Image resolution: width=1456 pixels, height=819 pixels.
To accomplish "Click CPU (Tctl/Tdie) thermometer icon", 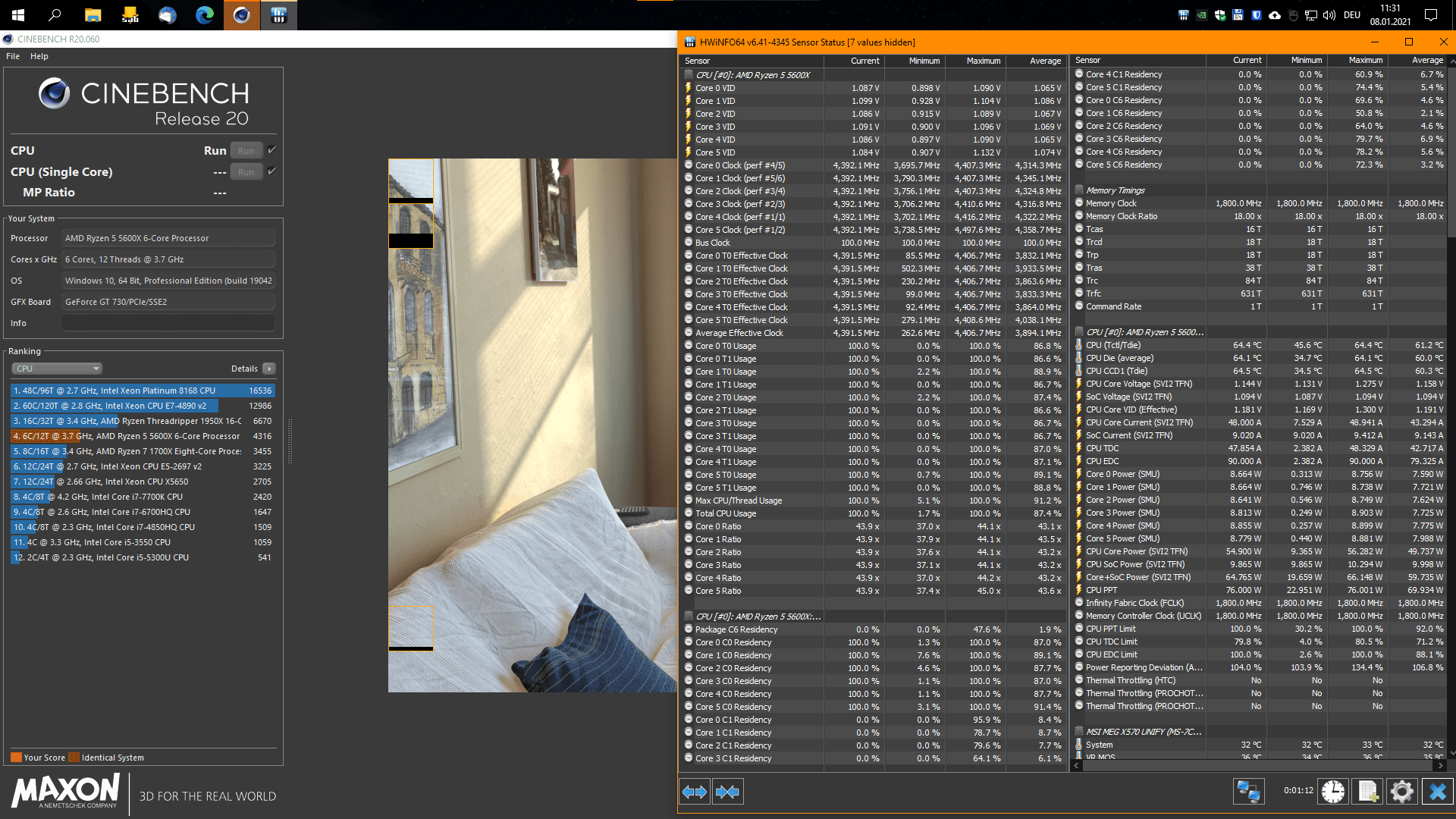I will coord(1079,345).
